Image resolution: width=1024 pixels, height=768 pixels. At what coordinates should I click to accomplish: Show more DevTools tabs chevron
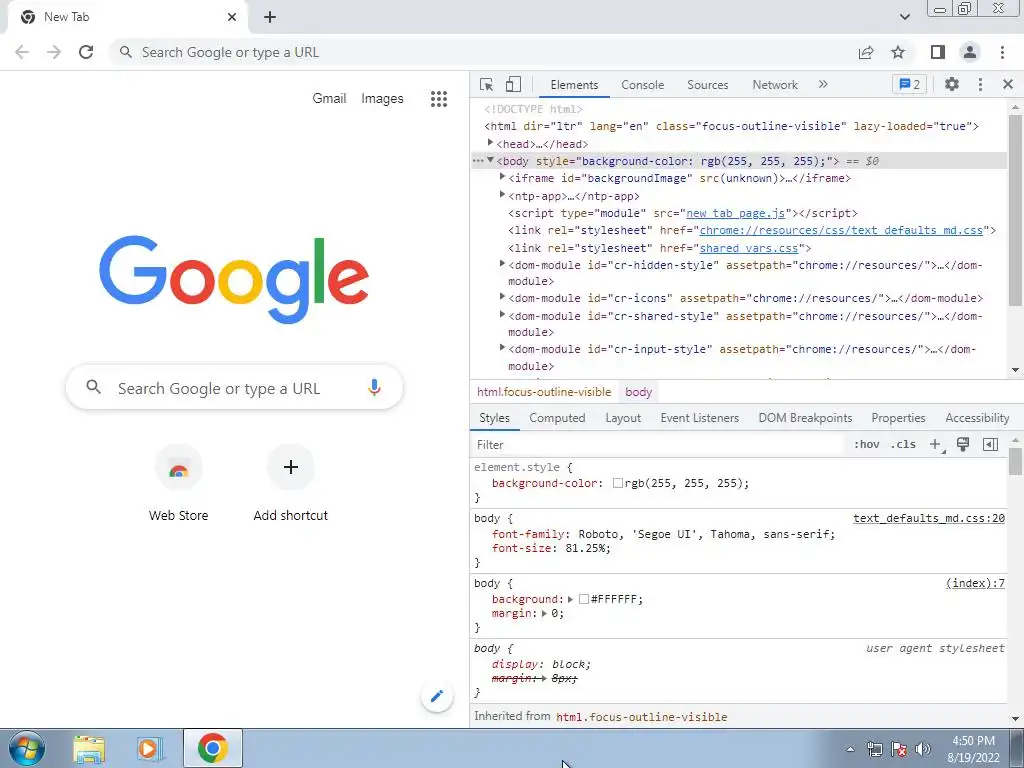pos(823,84)
